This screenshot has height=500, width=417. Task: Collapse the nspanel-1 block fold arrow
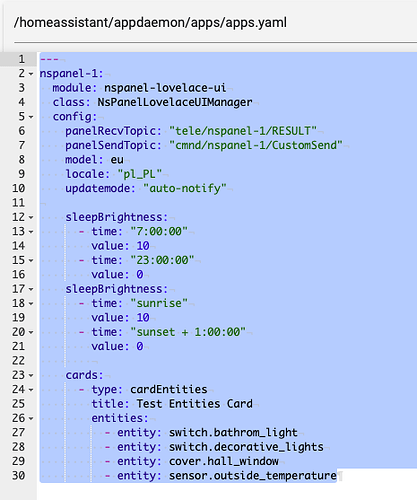click(31, 74)
